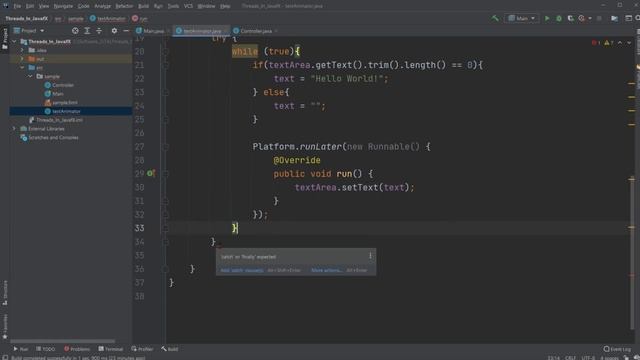
Task: Collapse all in the Project panel toolbar
Action: [99, 31]
